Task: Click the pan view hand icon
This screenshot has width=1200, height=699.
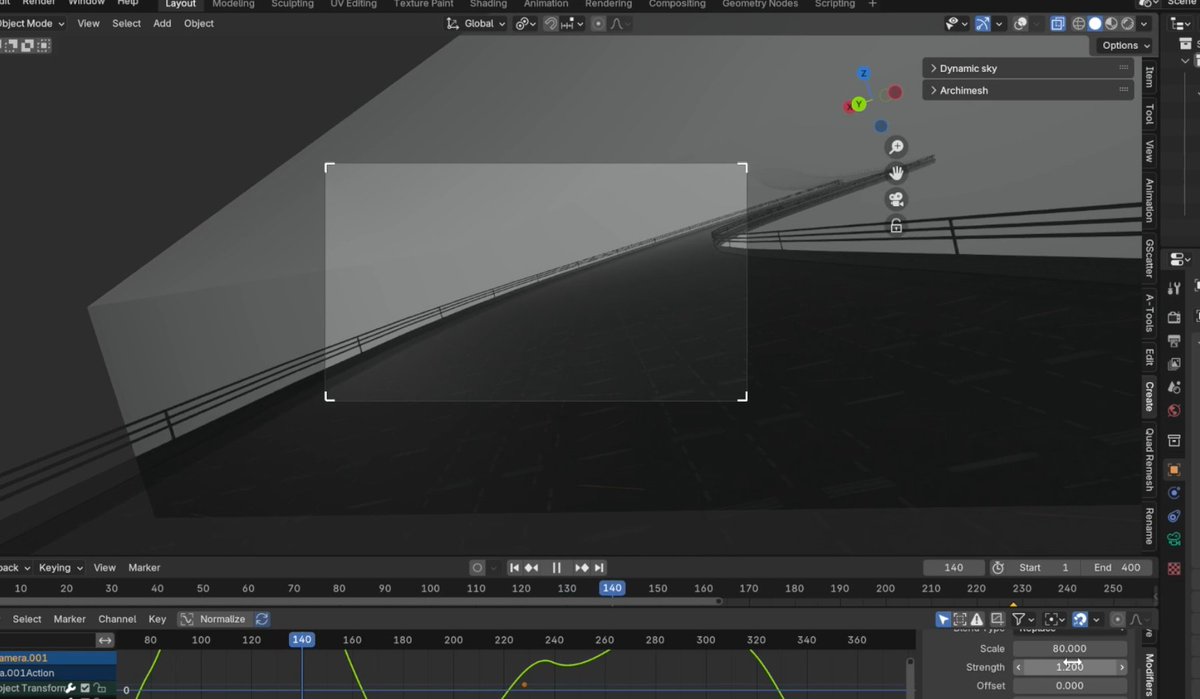Action: 896,173
